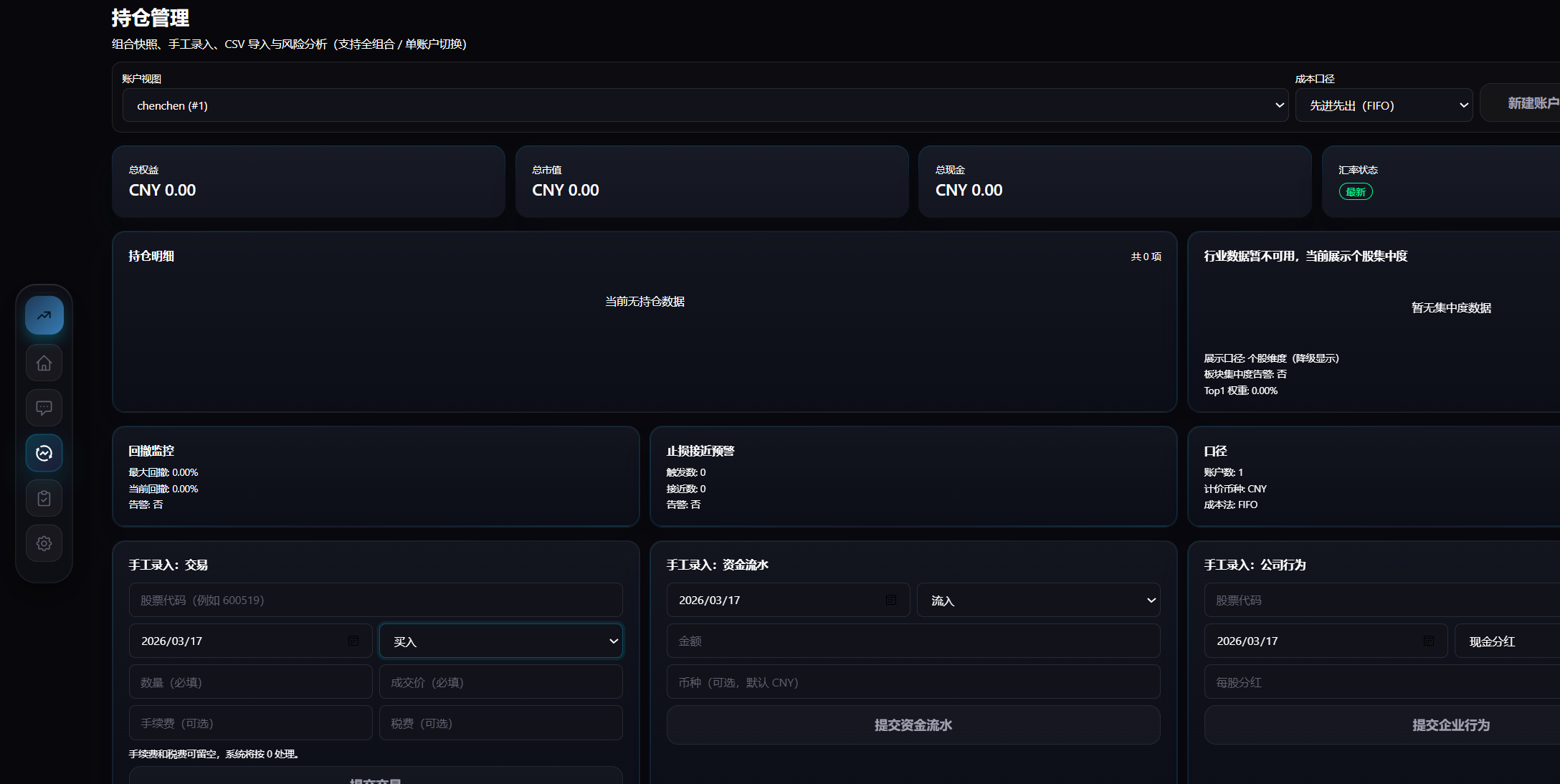Open the clipboard checklist icon in sidebar
Viewport: 1560px width, 784px height.
pos(44,497)
